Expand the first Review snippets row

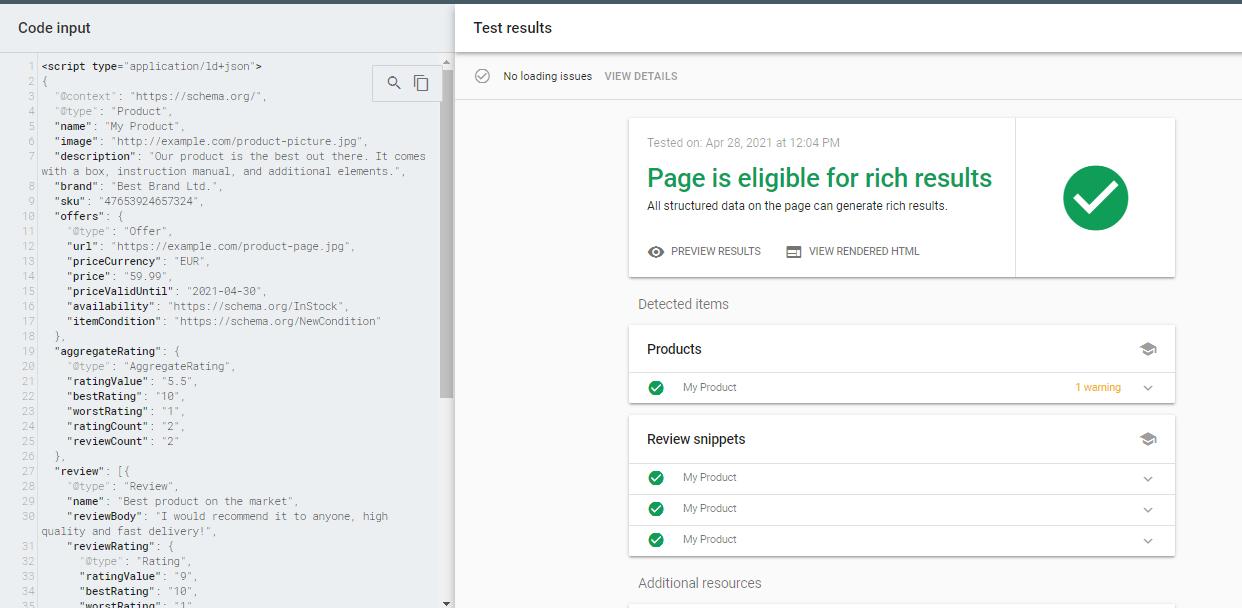pos(1148,478)
